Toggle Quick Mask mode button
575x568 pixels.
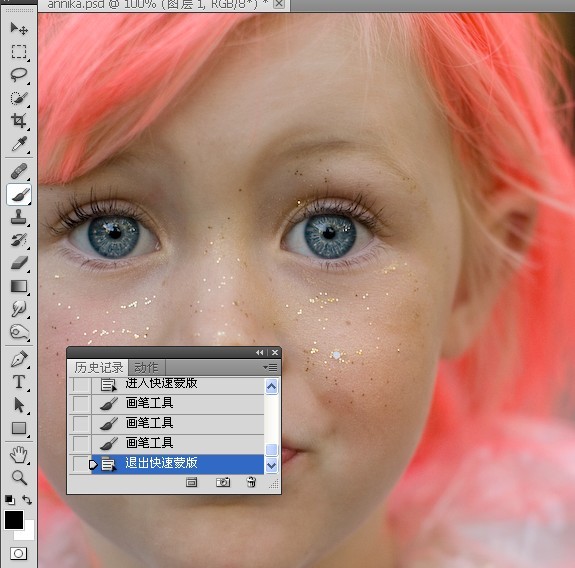click(18, 553)
